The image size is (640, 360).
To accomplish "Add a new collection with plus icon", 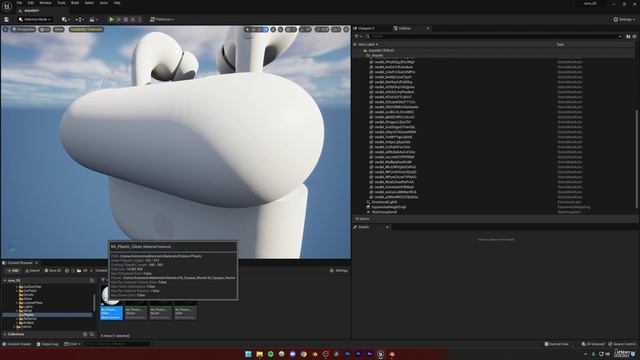I will coord(85,334).
